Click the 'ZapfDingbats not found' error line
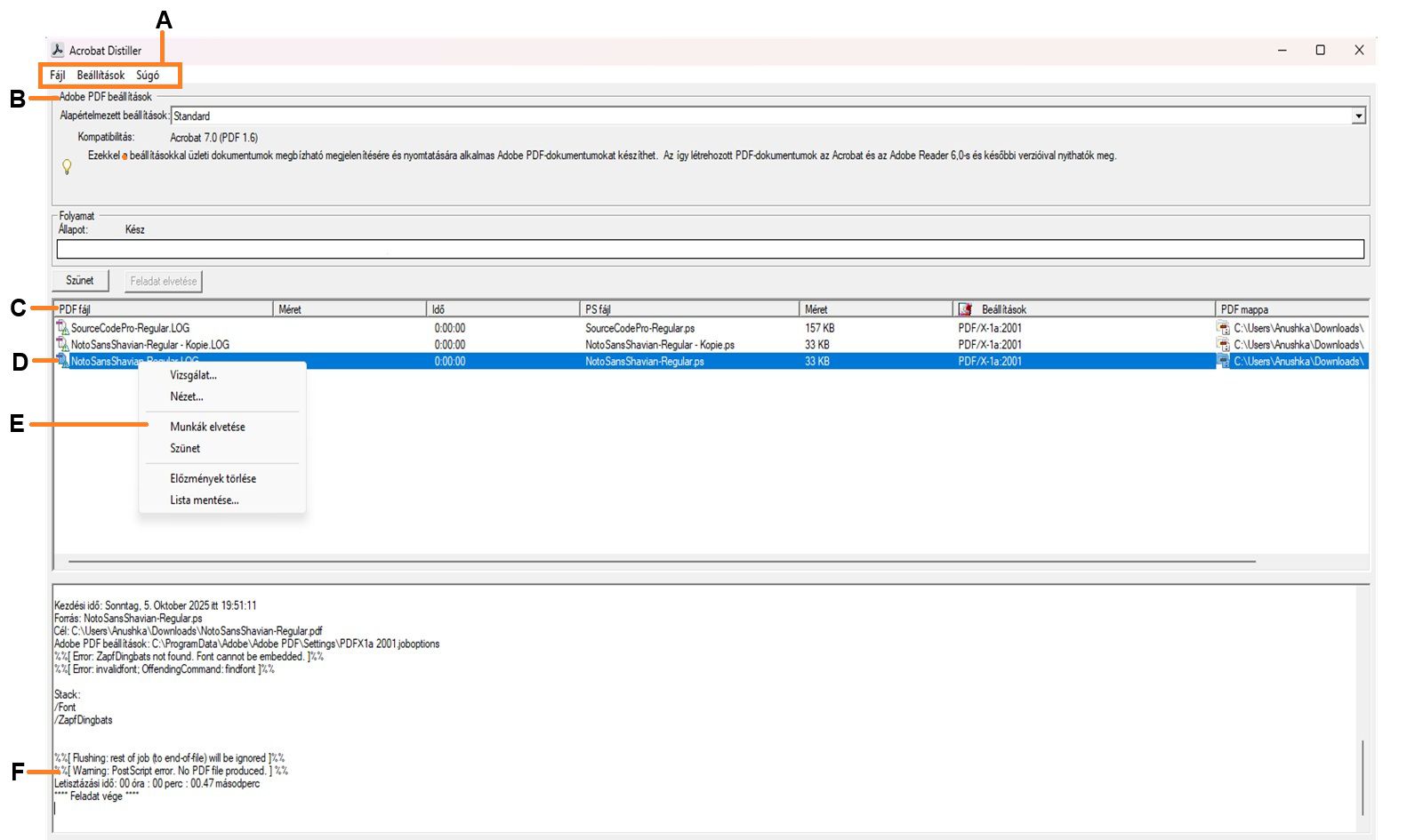 click(x=189, y=656)
